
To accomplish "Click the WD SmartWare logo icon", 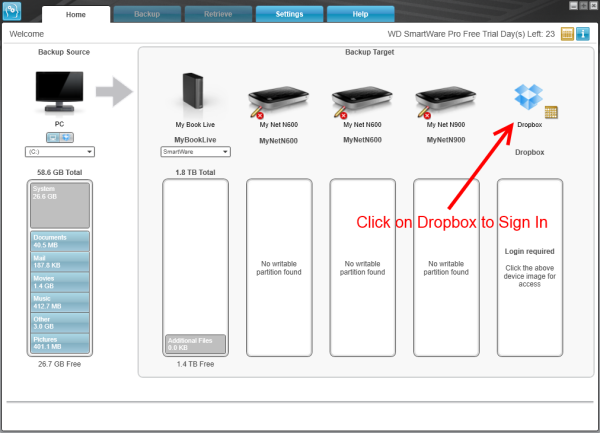I will (x=12, y=11).
